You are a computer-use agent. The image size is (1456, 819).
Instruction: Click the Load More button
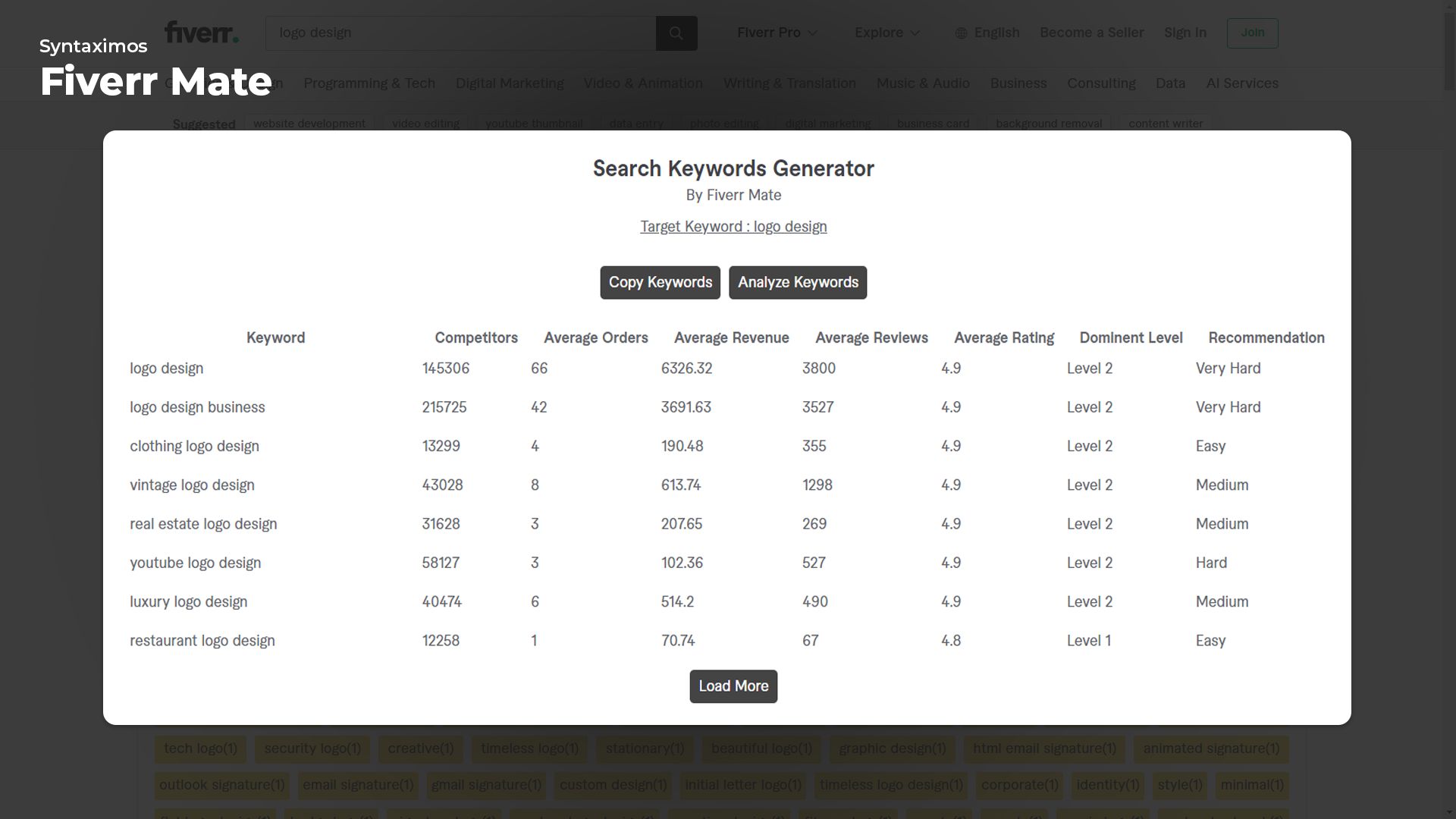733,686
